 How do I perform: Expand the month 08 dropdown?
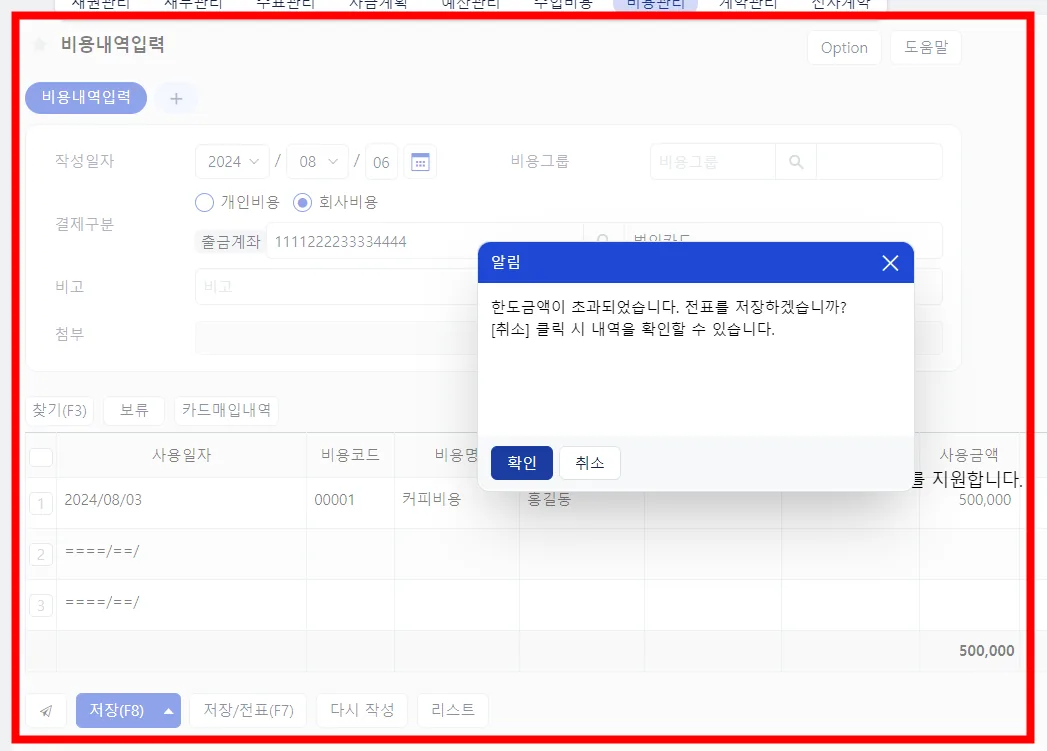318,162
